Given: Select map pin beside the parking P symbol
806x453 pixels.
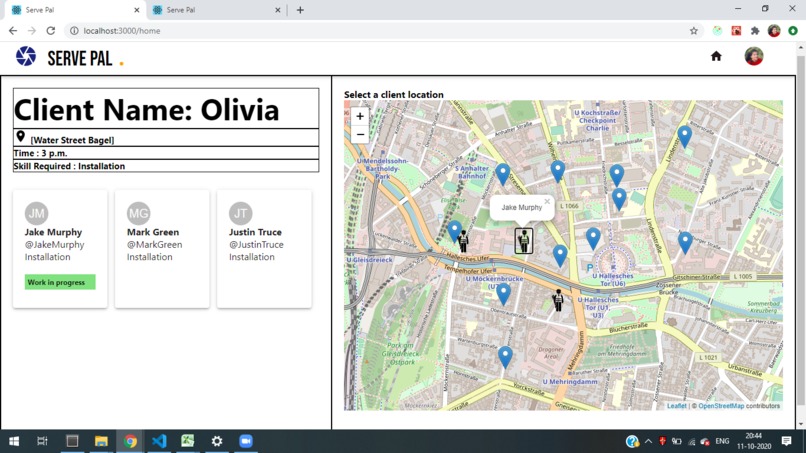Looking at the screenshot, I should click(593, 239).
